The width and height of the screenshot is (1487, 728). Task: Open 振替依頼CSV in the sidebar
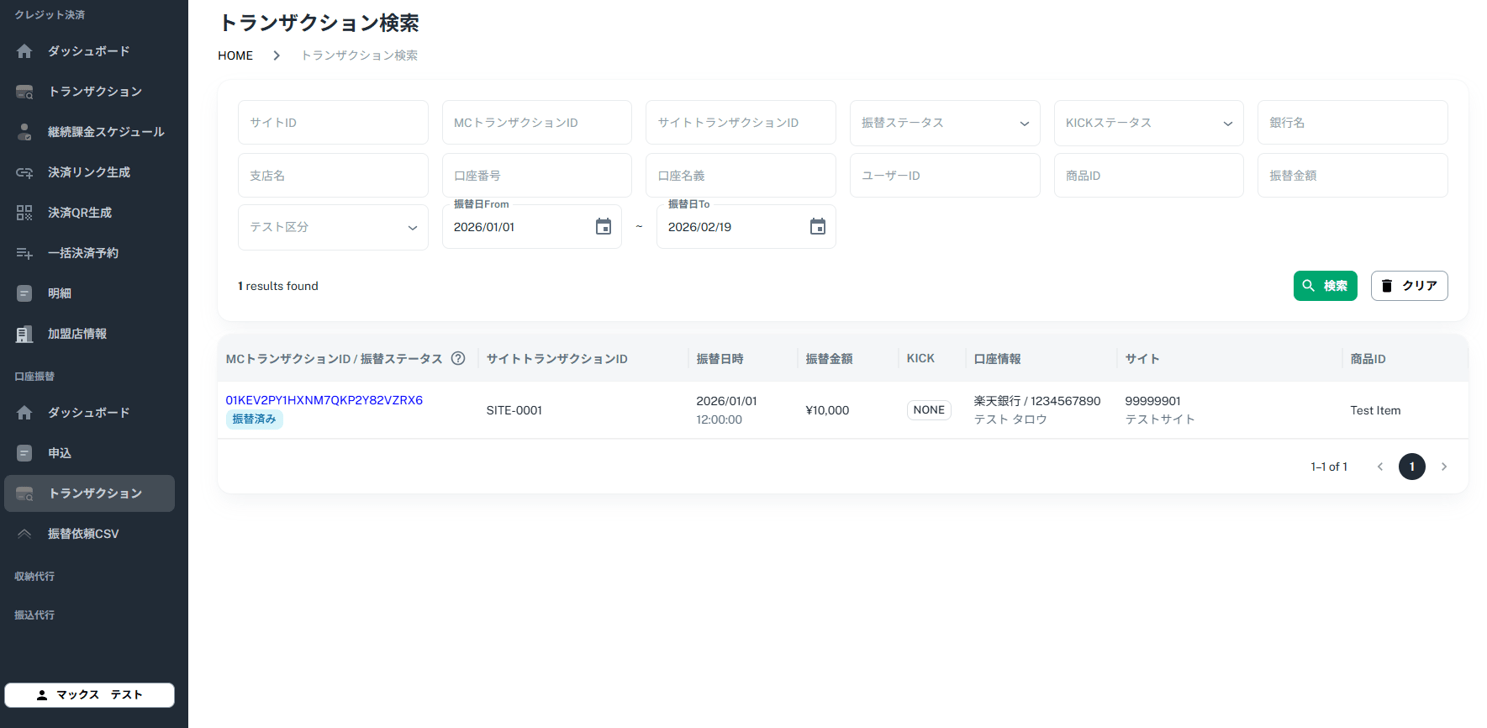(83, 534)
